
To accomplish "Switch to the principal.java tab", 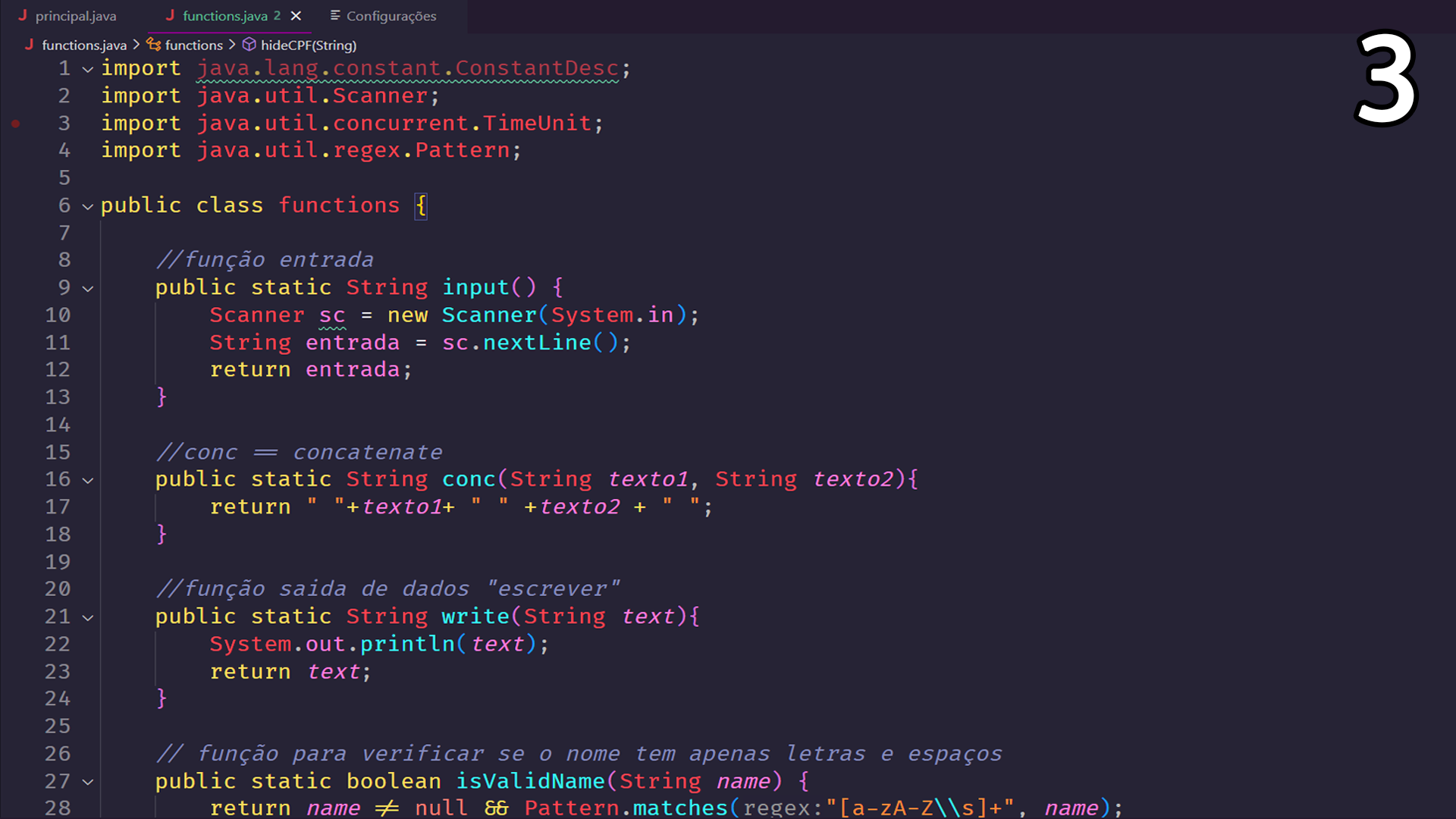I will (x=67, y=16).
